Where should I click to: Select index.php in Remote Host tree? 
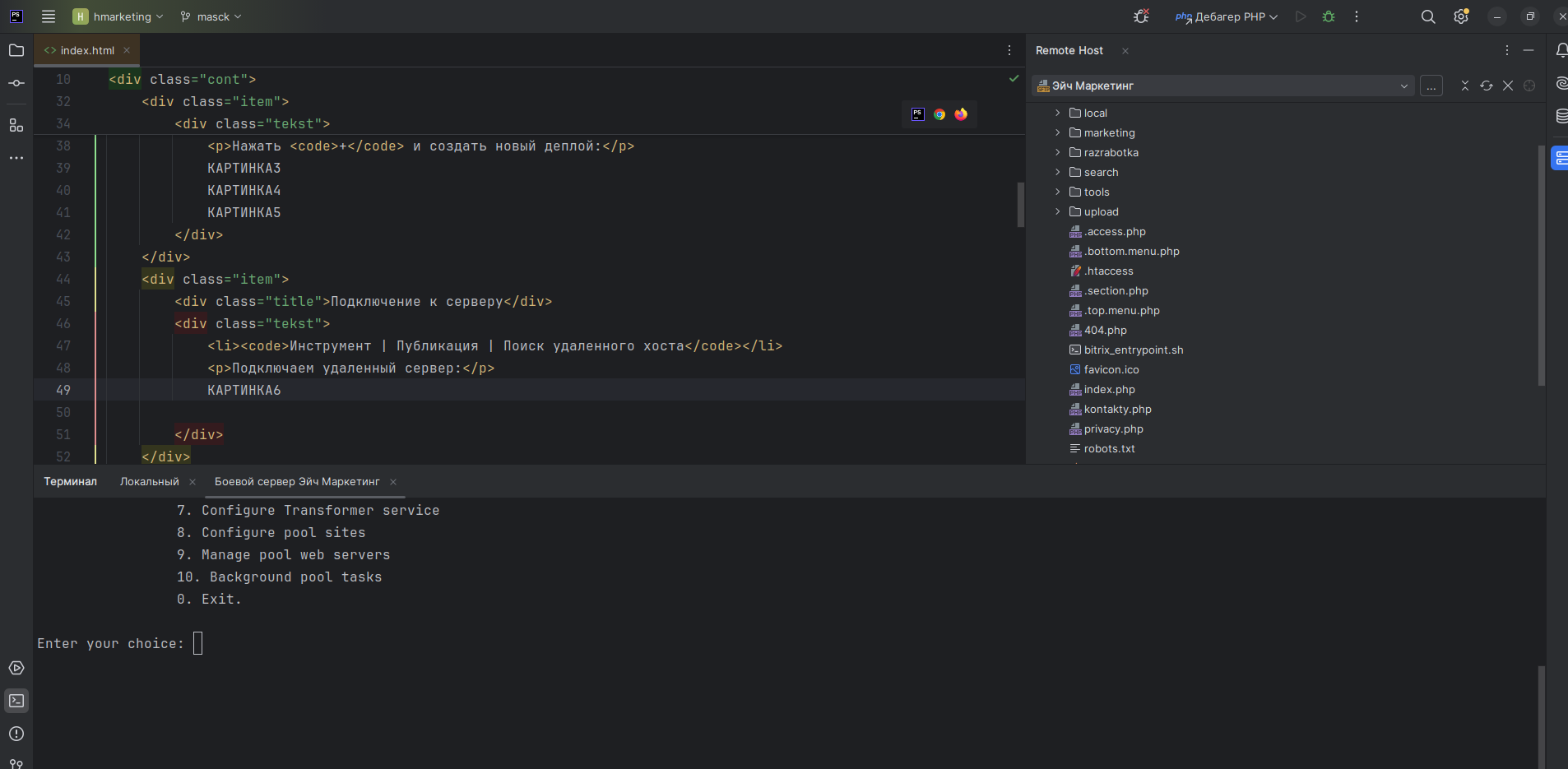click(x=1109, y=389)
